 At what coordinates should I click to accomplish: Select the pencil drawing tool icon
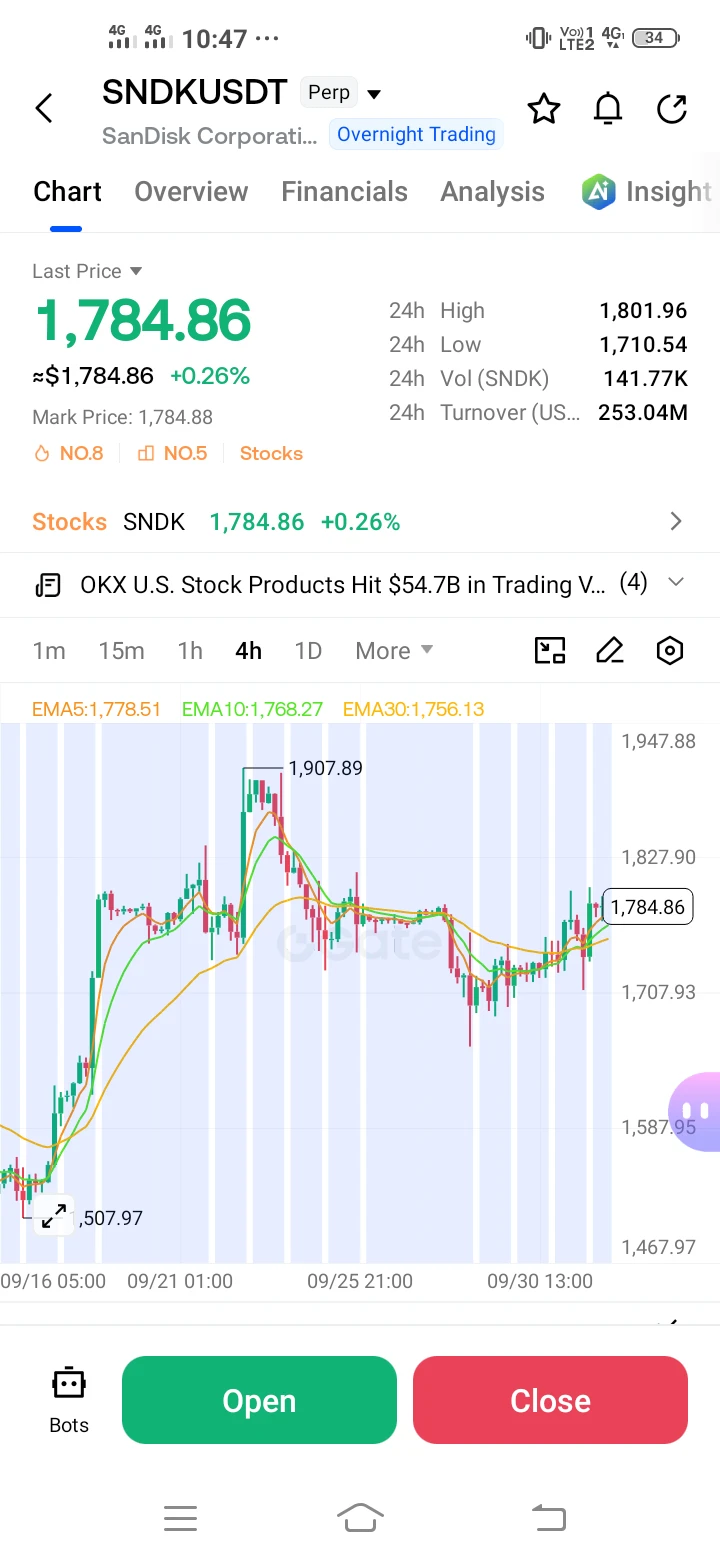610,651
